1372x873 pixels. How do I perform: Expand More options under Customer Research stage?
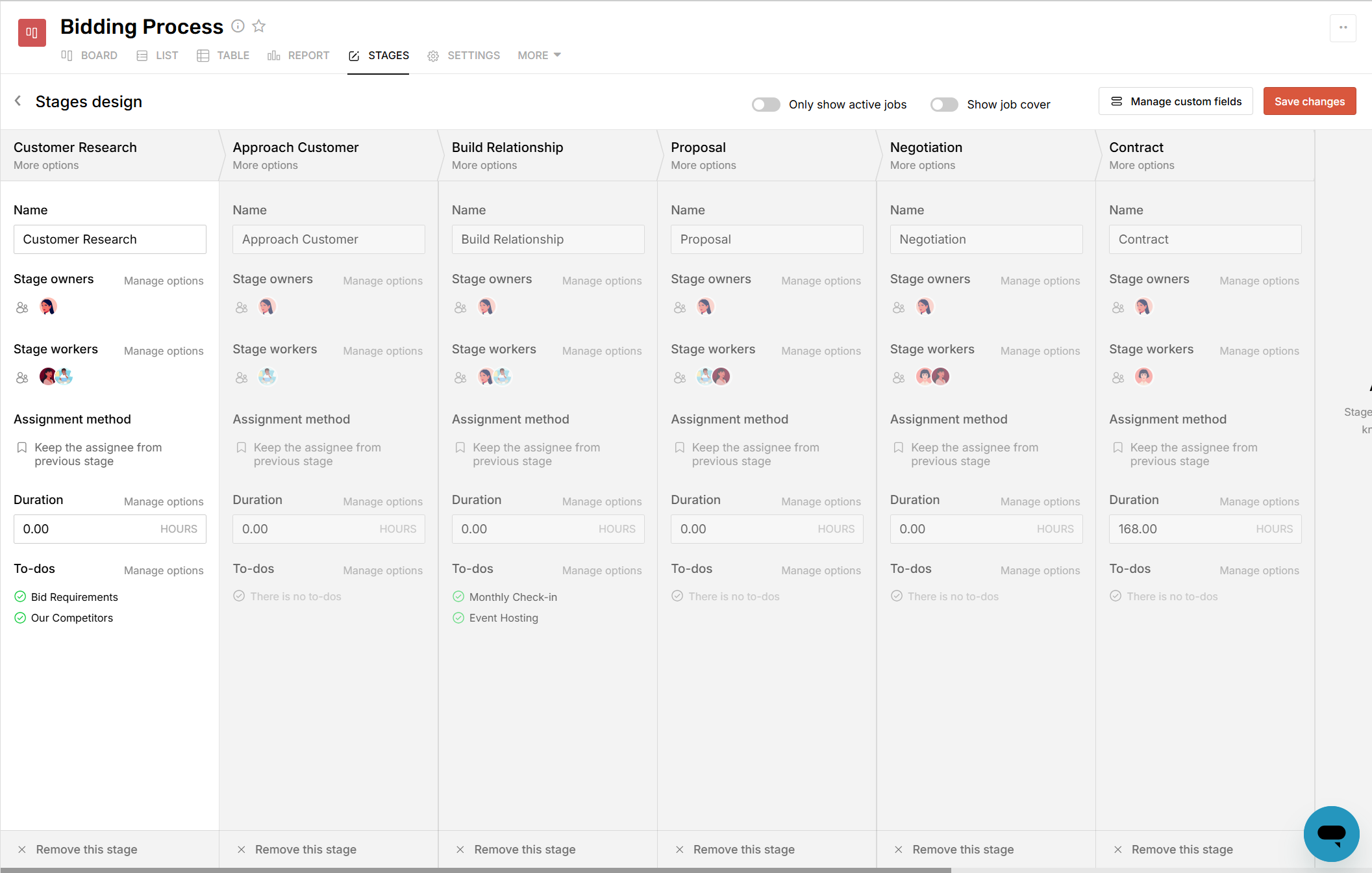[45, 165]
